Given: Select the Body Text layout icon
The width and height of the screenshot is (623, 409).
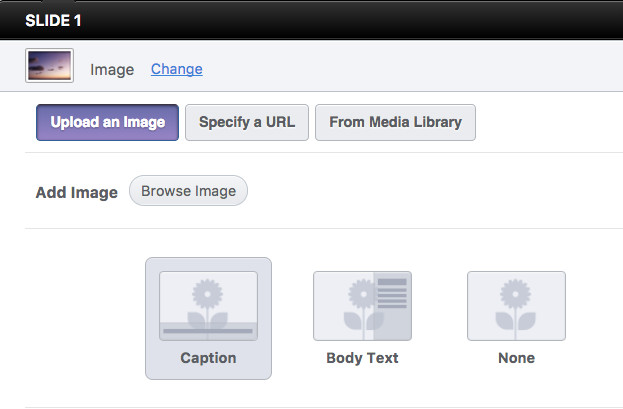Looking at the screenshot, I should tap(362, 306).
